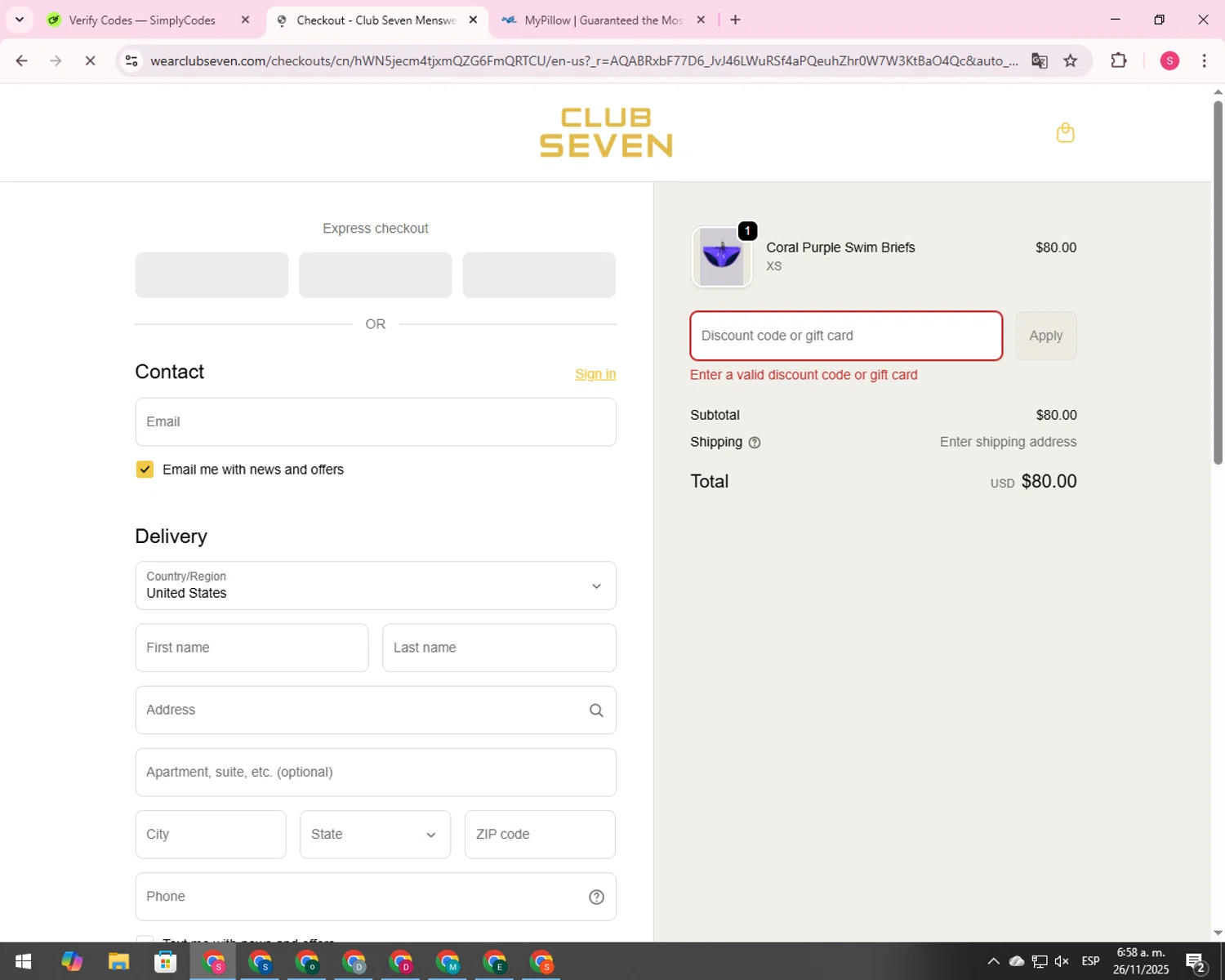Click the address search magnifier icon
Screen dimensions: 1225x980
596,710
